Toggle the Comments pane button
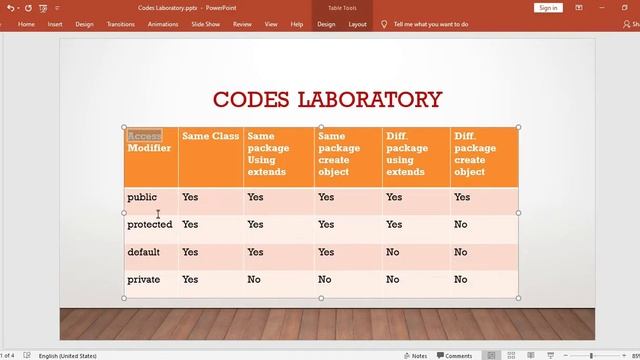 (x=454, y=356)
